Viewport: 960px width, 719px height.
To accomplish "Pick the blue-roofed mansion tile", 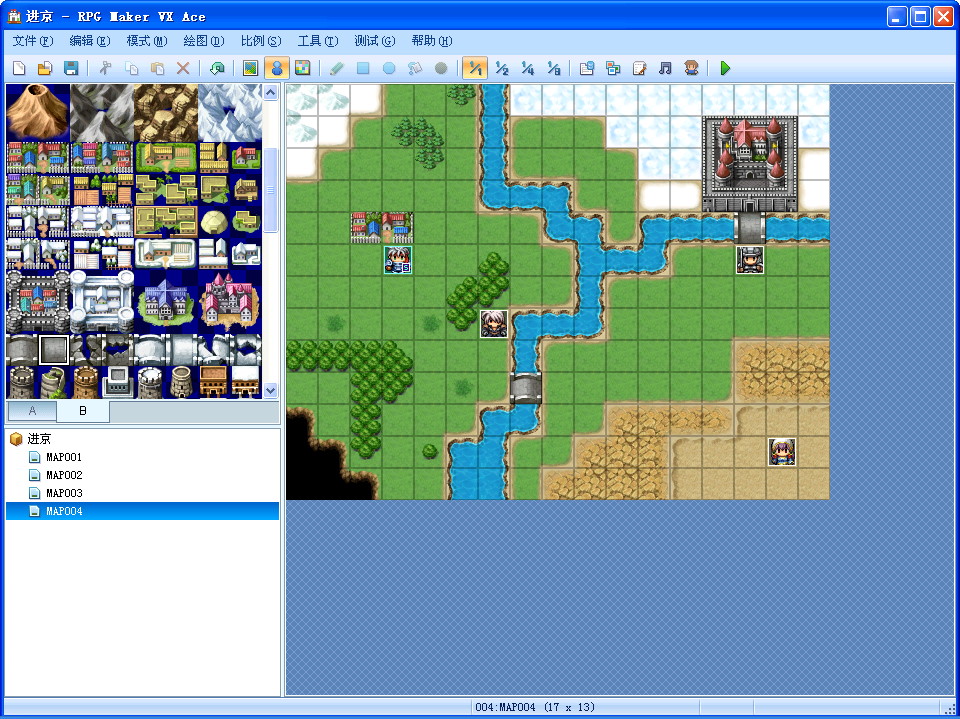I will [166, 301].
